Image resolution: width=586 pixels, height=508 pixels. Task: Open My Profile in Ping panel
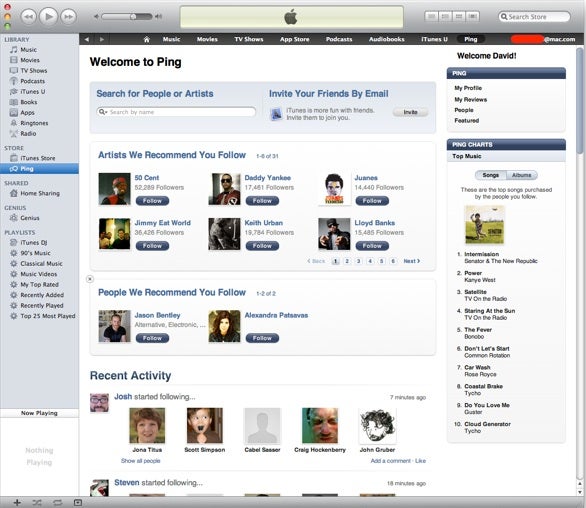point(468,88)
